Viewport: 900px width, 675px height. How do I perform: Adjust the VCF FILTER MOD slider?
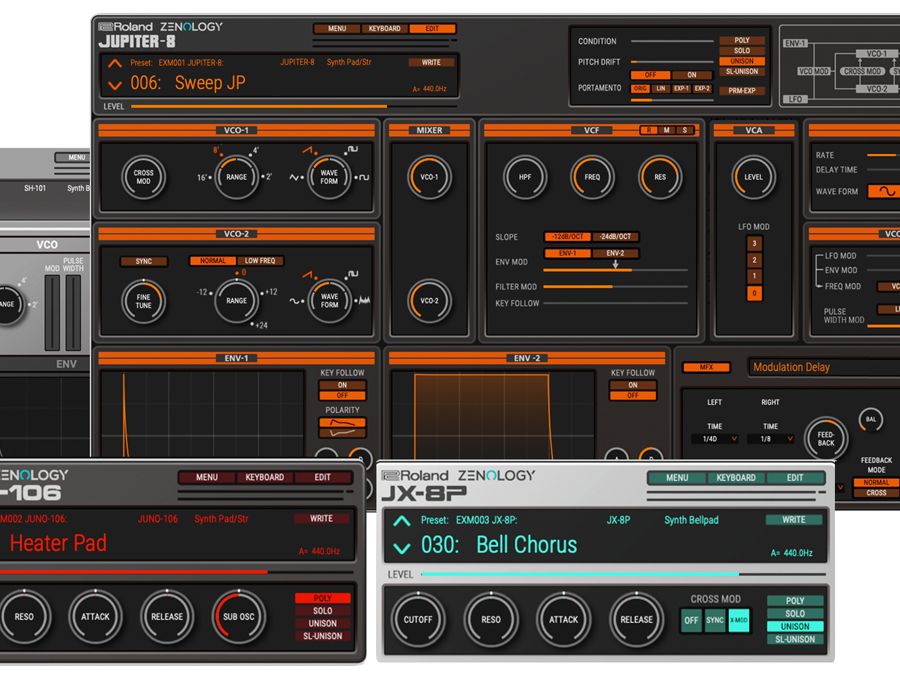615,286
